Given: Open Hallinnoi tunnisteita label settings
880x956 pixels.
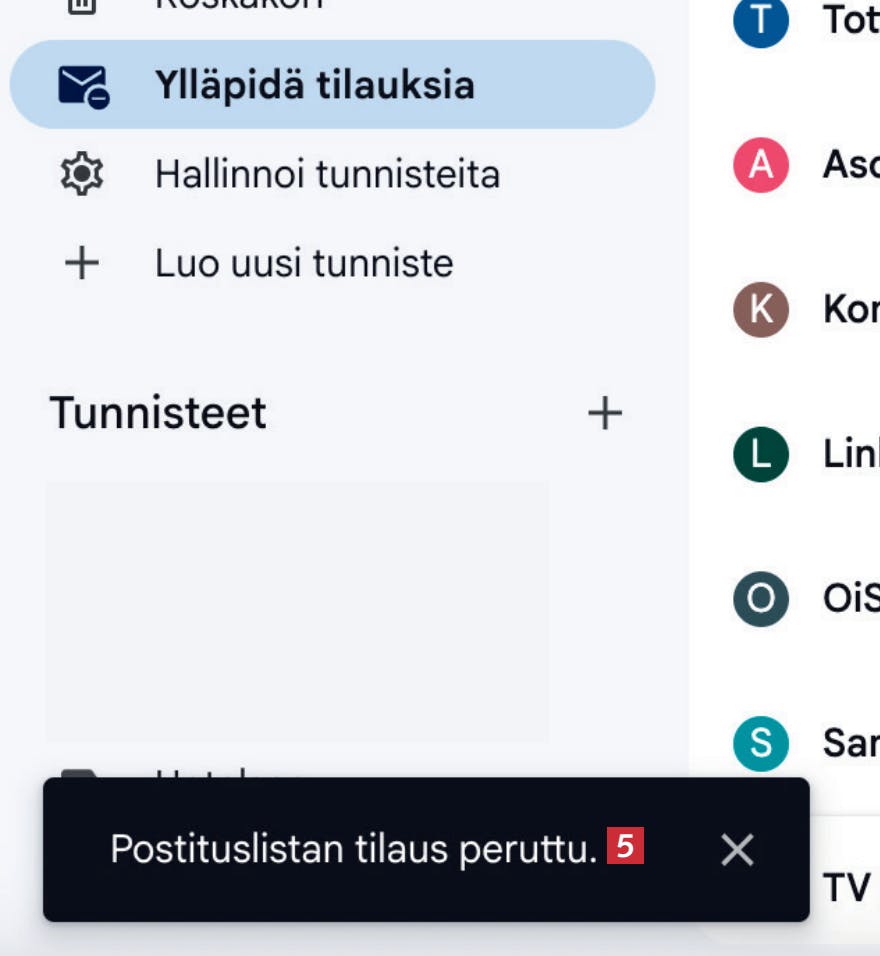Looking at the screenshot, I should coord(327,175).
